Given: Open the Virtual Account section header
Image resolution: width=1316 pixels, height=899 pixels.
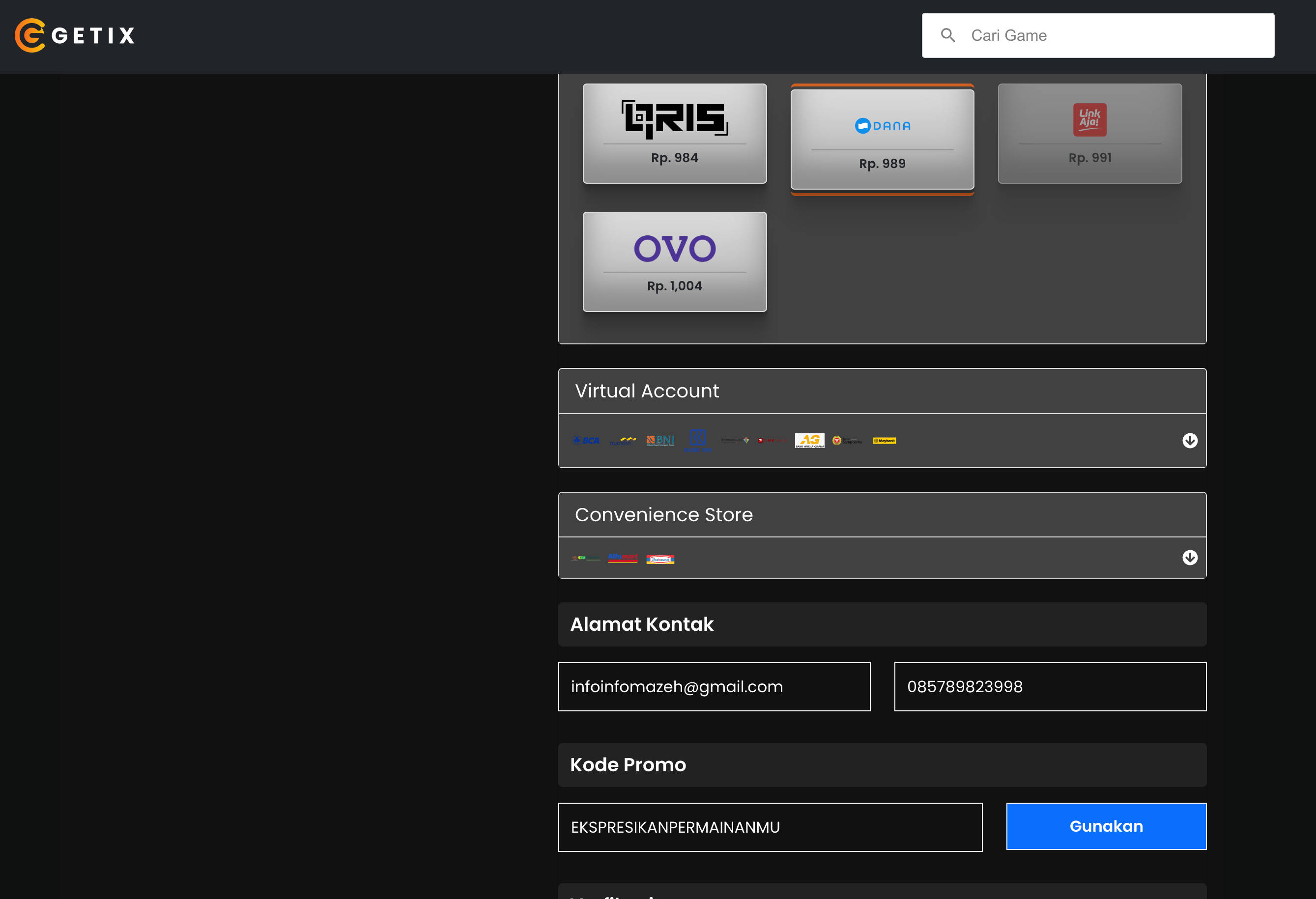Looking at the screenshot, I should pyautogui.click(x=882, y=391).
